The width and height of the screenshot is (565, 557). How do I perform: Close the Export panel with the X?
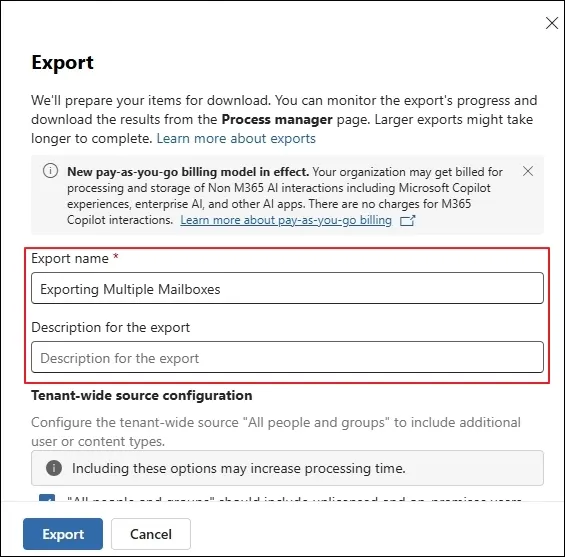(552, 23)
